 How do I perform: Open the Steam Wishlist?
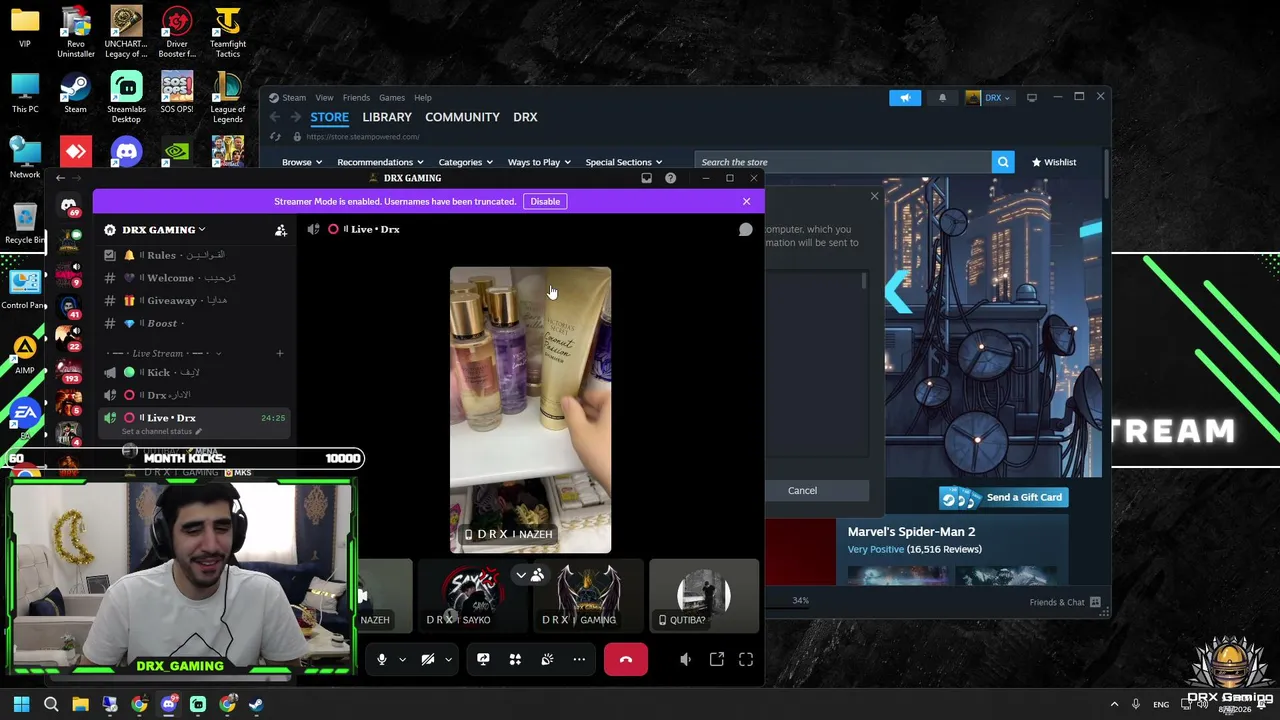tap(1054, 162)
